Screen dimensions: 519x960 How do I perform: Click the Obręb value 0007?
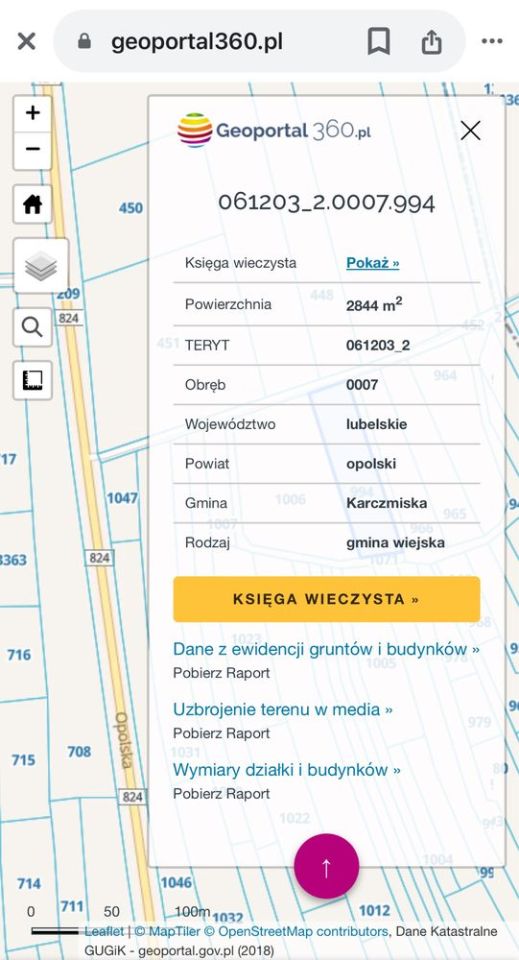coord(362,385)
